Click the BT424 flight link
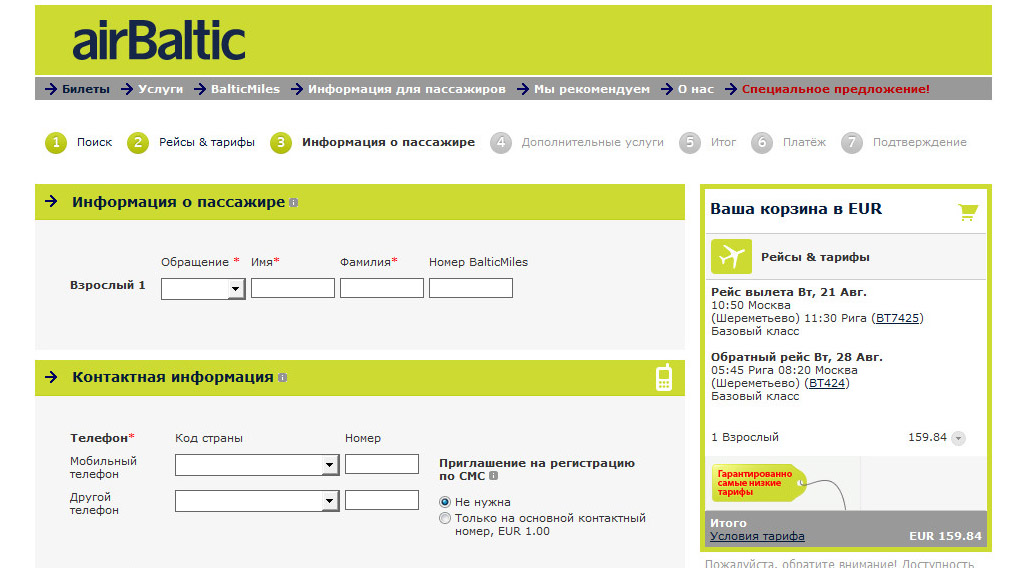The image size is (1015, 568). [x=827, y=383]
